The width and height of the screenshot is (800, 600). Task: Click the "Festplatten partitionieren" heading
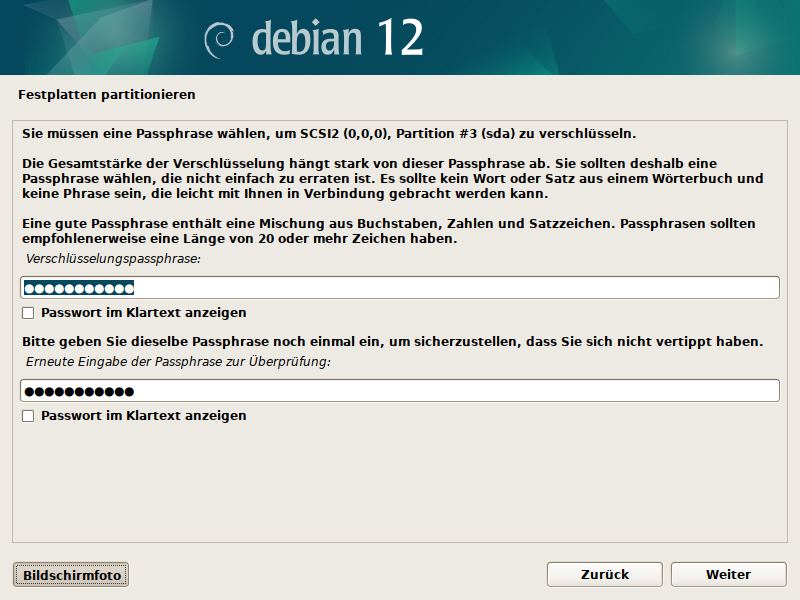point(106,95)
